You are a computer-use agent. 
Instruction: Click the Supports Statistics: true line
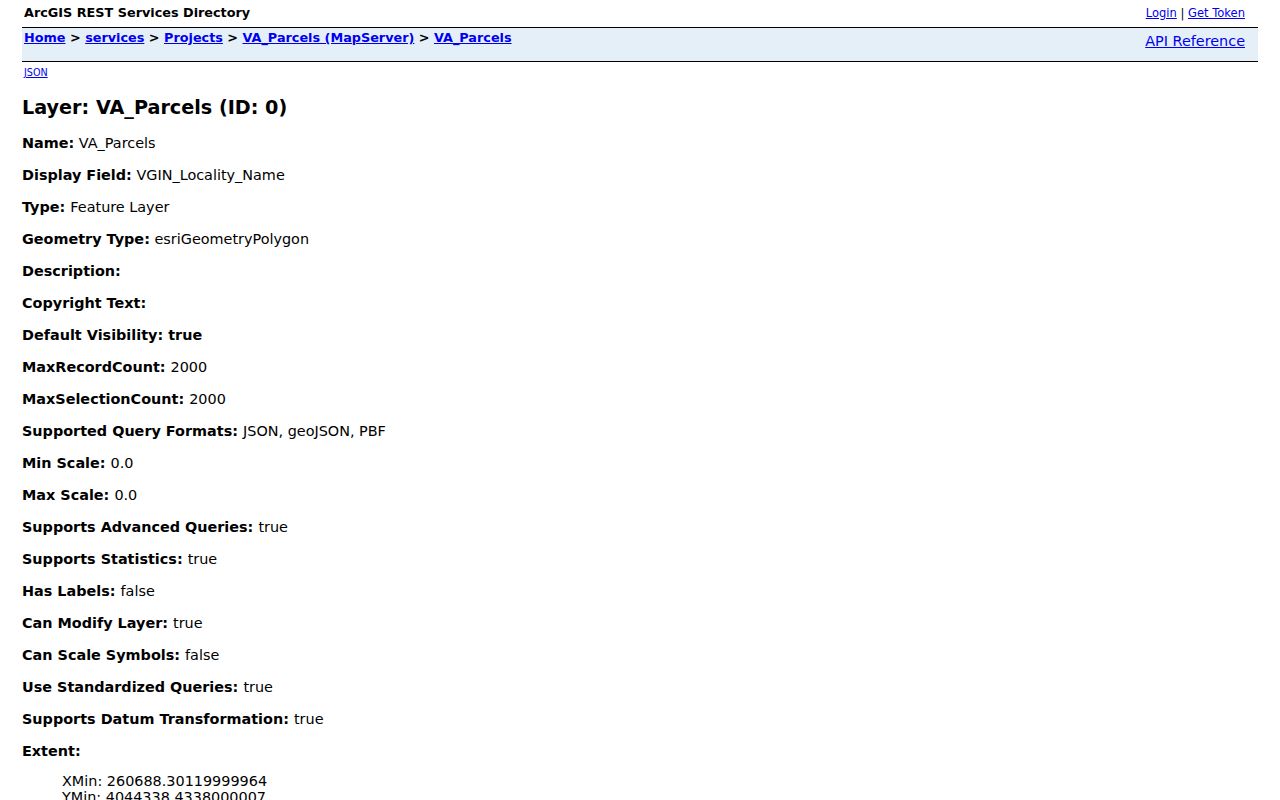pyautogui.click(x=119, y=559)
